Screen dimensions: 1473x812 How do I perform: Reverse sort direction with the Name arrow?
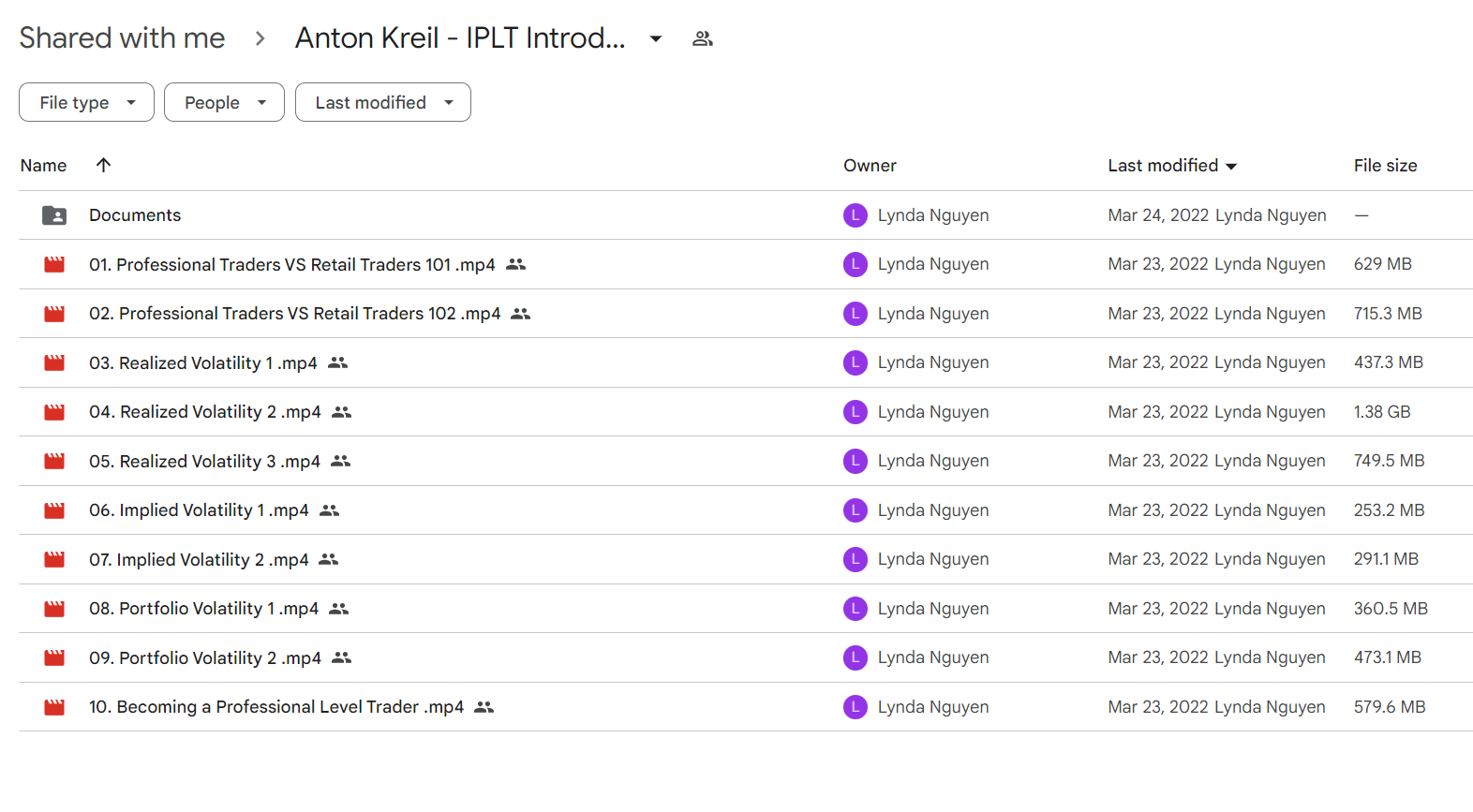point(104,165)
